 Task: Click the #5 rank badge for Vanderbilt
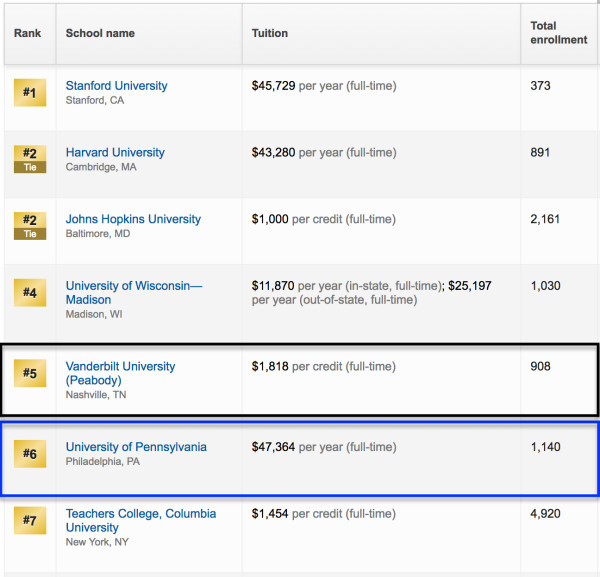coord(29,374)
